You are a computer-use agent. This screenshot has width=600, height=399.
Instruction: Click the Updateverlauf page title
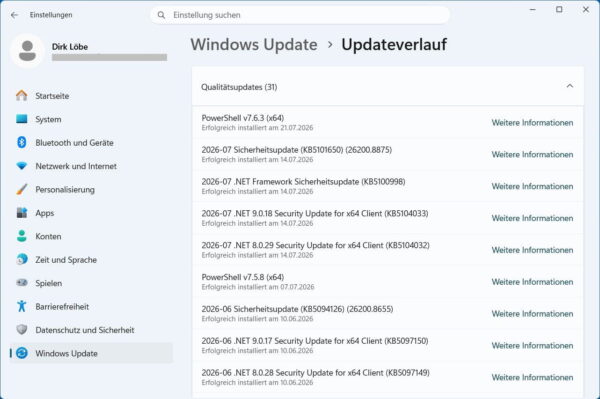[394, 44]
